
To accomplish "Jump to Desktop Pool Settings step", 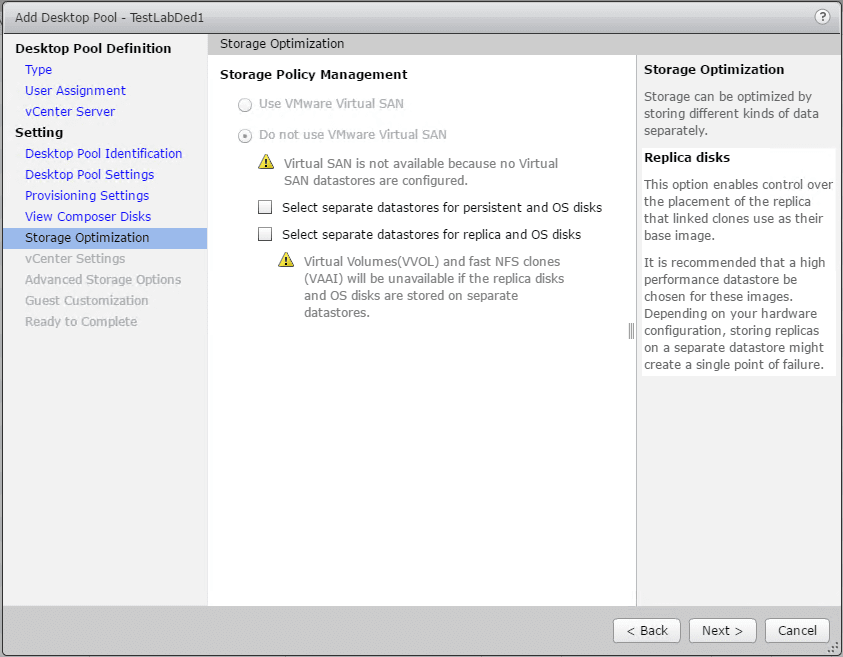I will [89, 175].
